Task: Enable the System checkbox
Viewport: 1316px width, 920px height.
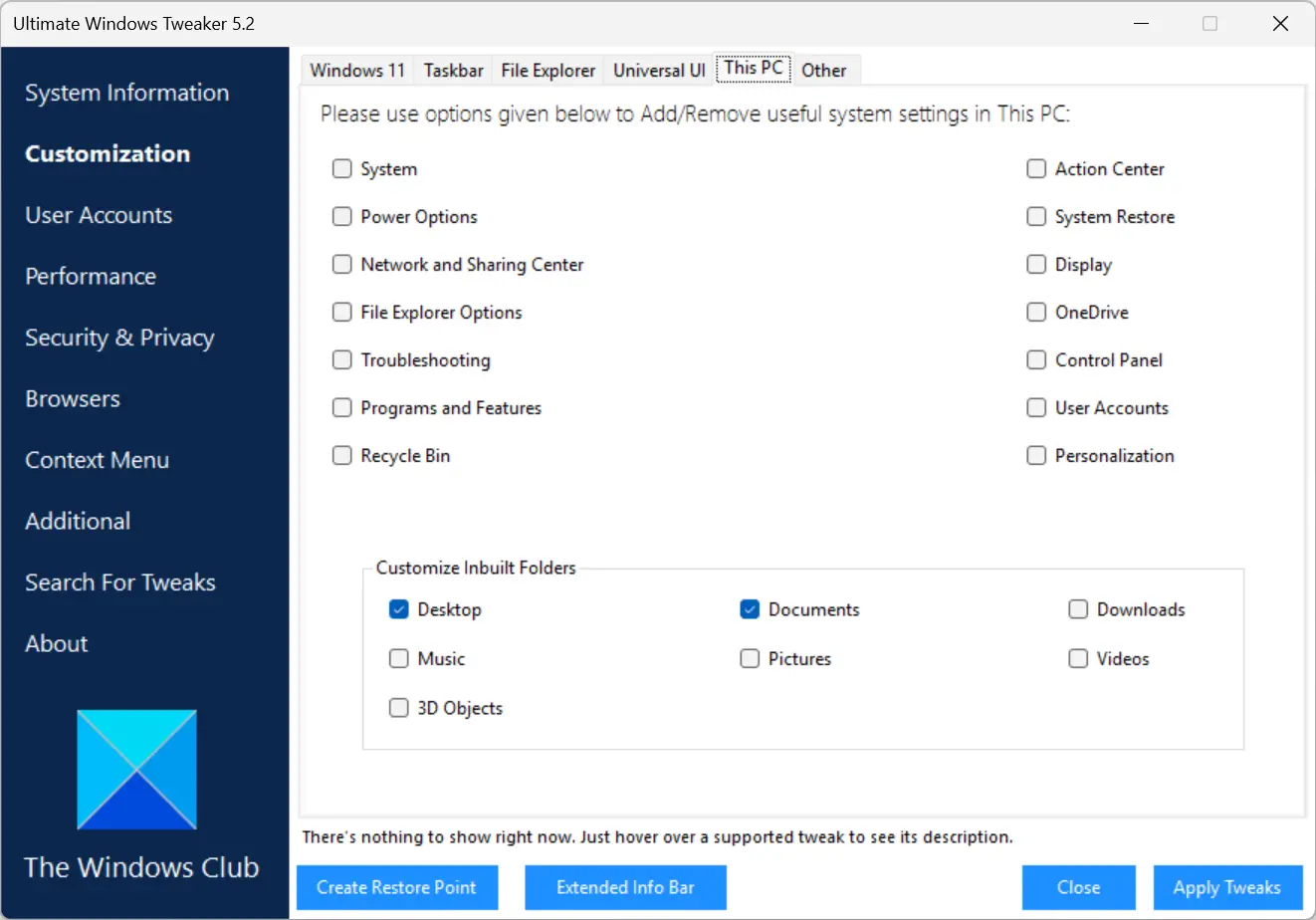Action: [x=342, y=169]
